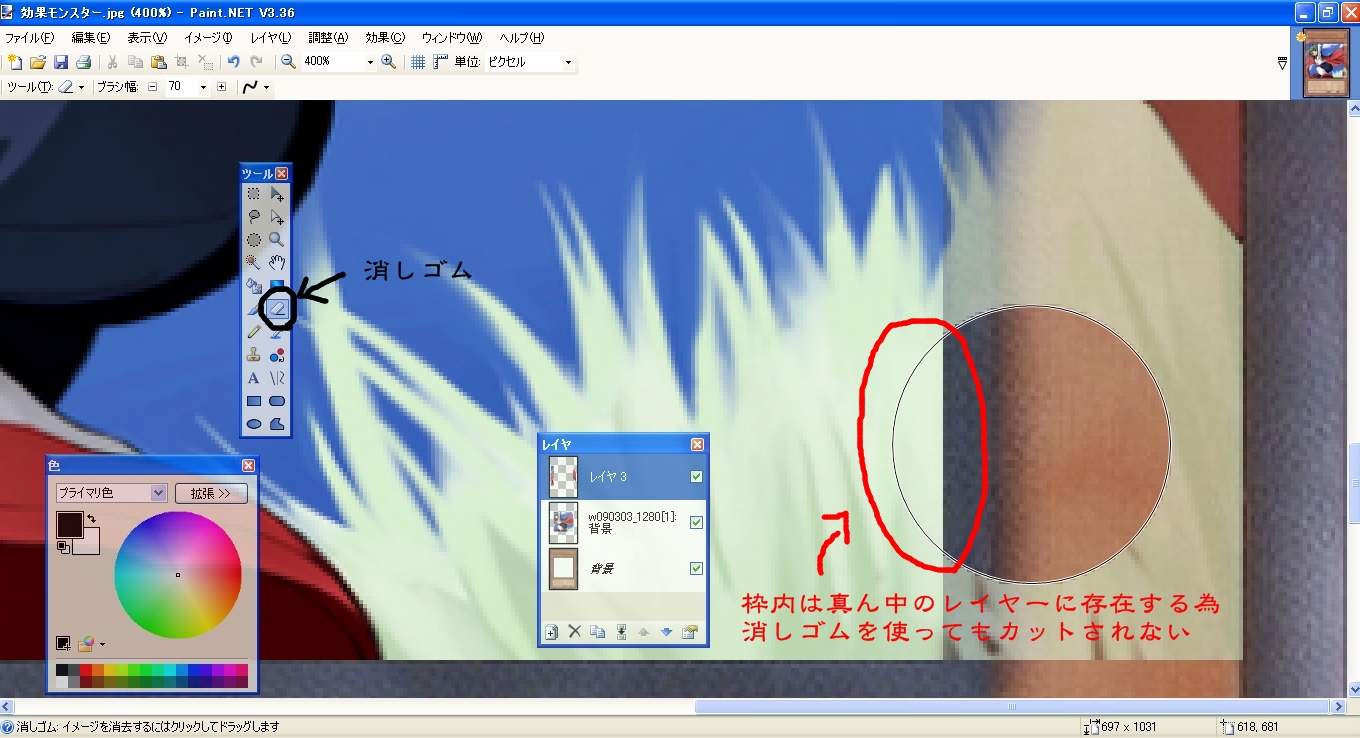The image size is (1360, 738).
Task: Select the Magic Wand tool
Action: (x=254, y=263)
